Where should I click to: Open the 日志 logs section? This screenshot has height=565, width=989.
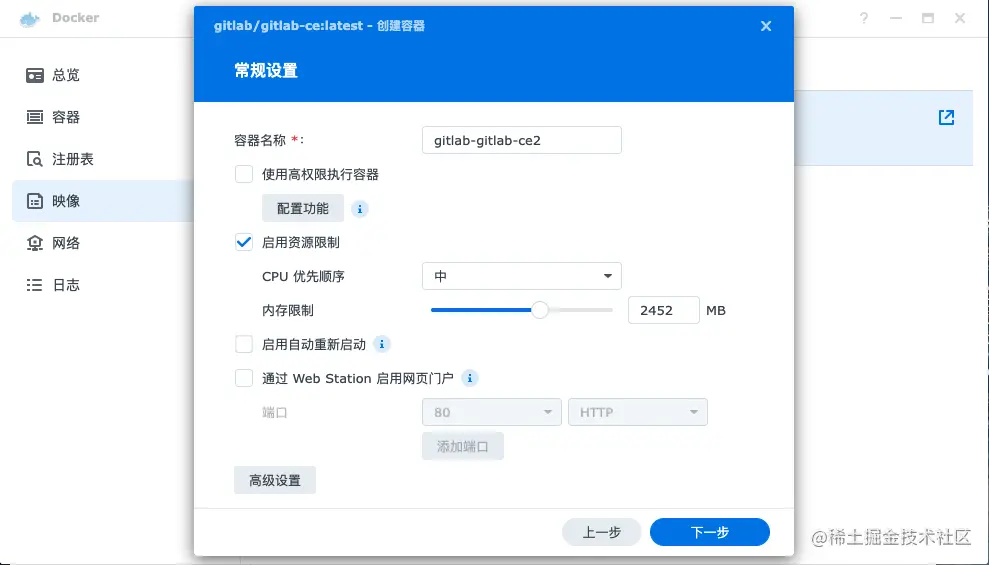[x=103, y=285]
